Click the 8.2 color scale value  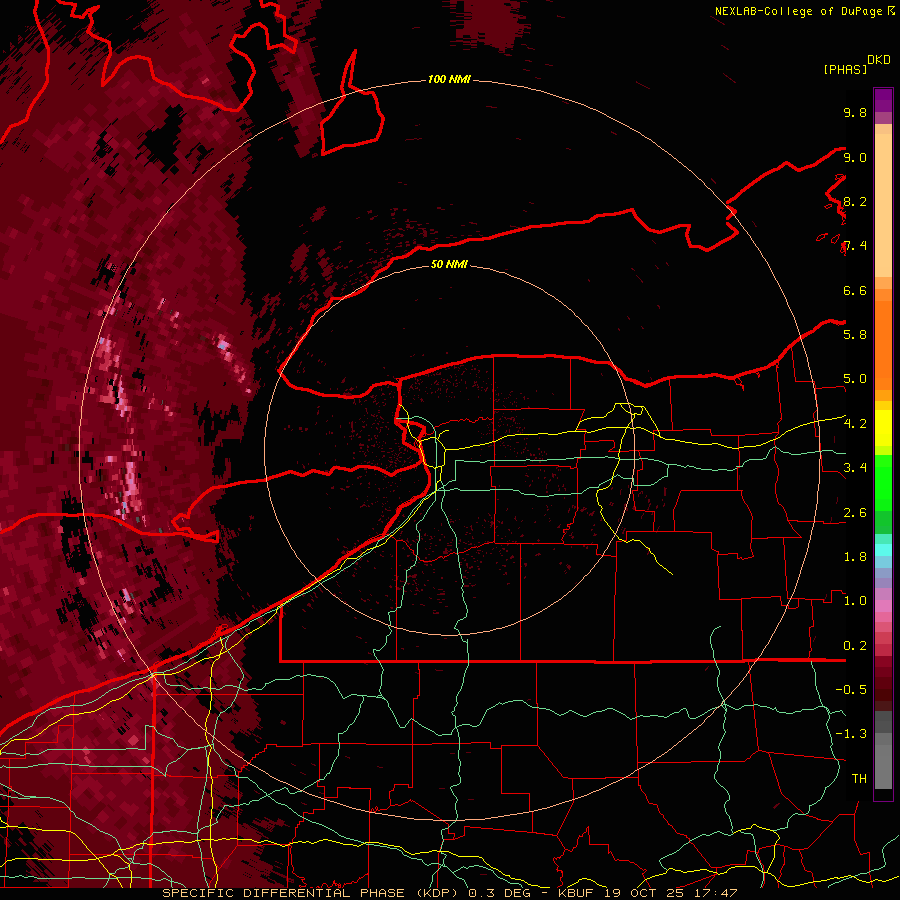[x=855, y=201]
